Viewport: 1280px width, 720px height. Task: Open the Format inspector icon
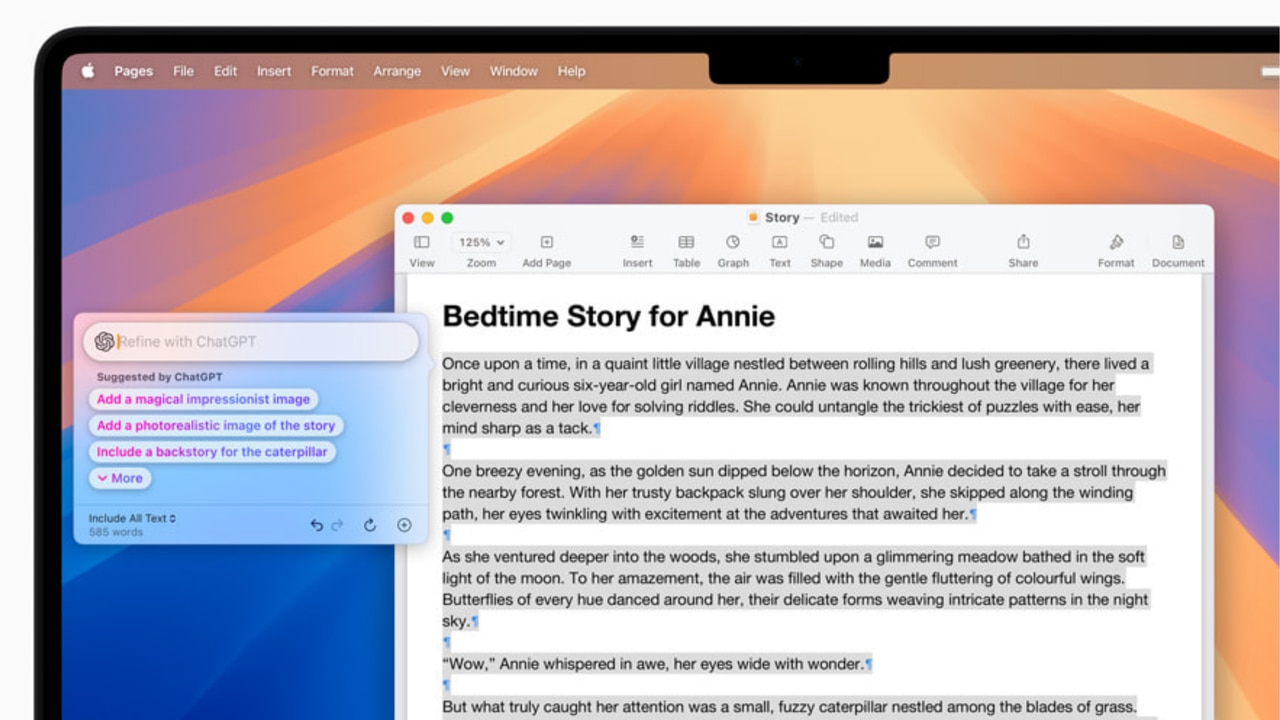[1116, 242]
